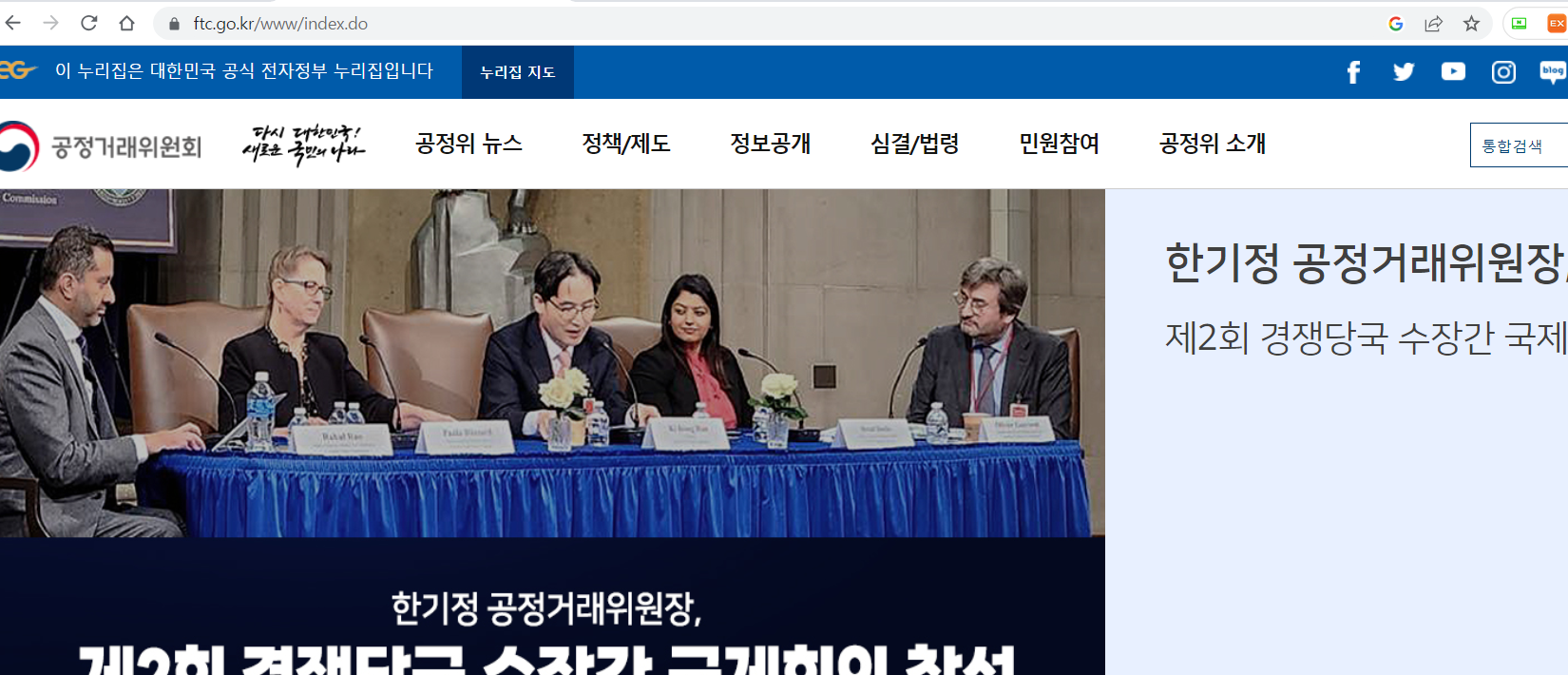The image size is (1568, 675).
Task: Click the 통합검색 search field
Action: 1519,145
